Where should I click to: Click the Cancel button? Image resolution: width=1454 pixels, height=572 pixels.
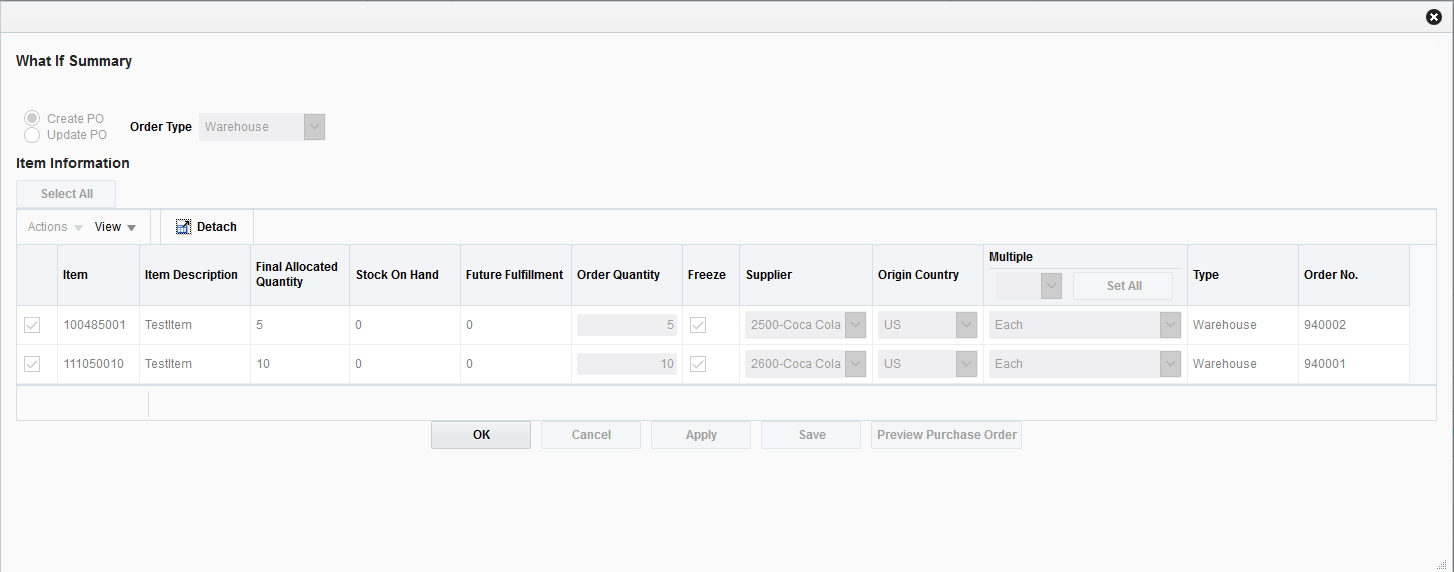click(x=591, y=435)
